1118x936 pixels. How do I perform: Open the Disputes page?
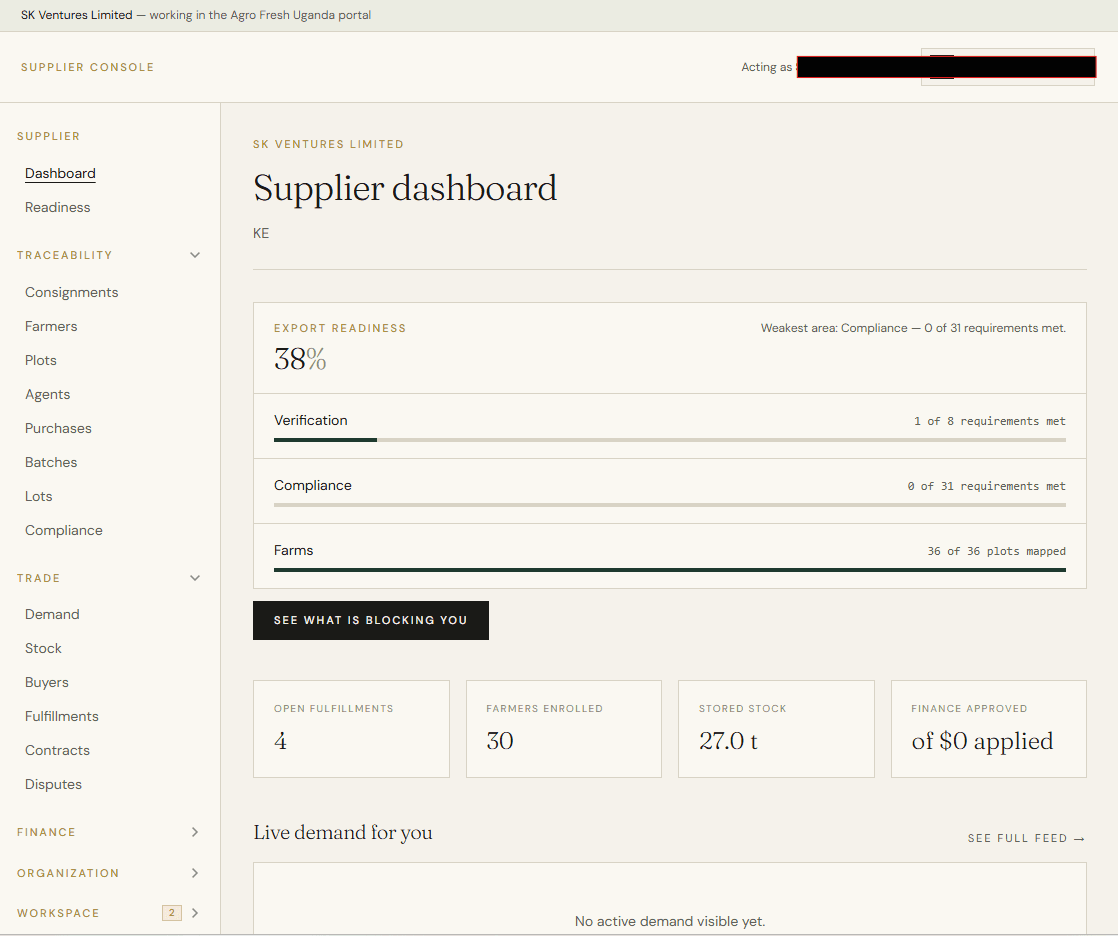pos(53,784)
